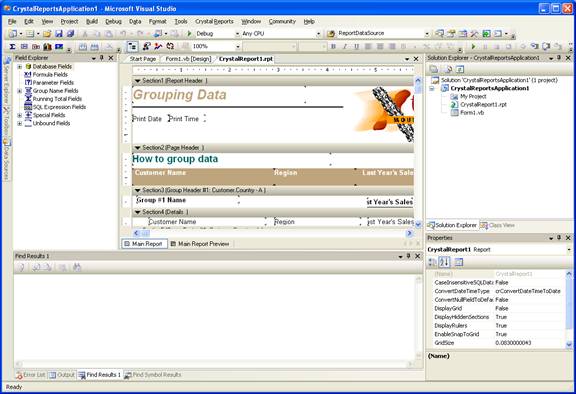The image size is (576, 394).
Task: Click Property Pages icon in Properties panel
Action: click(459, 262)
